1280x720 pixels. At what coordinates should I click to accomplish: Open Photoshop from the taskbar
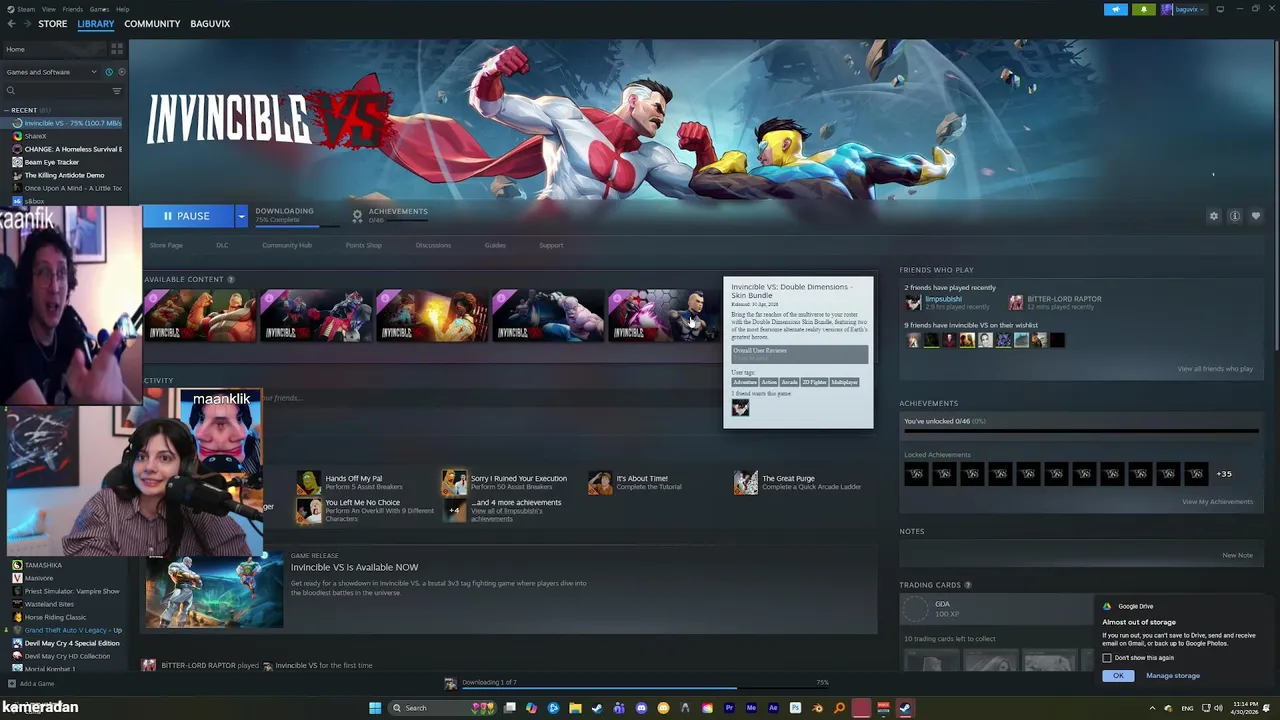[x=795, y=708]
